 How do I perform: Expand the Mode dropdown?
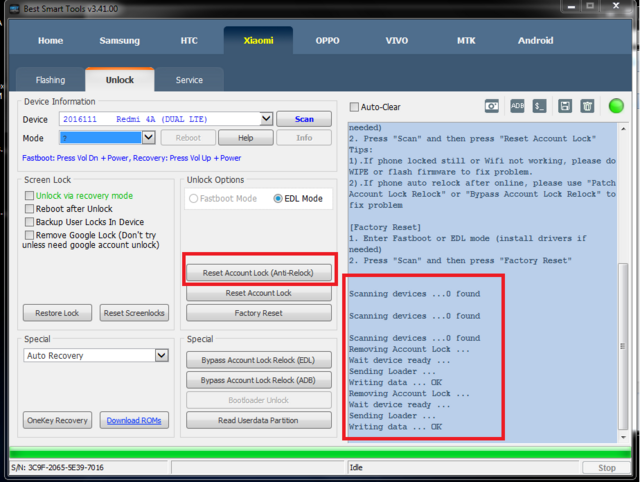[148, 138]
